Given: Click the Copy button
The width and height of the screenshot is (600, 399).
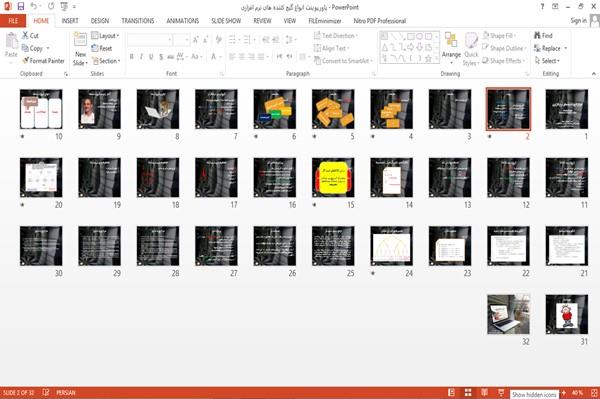Looking at the screenshot, I should [32, 48].
